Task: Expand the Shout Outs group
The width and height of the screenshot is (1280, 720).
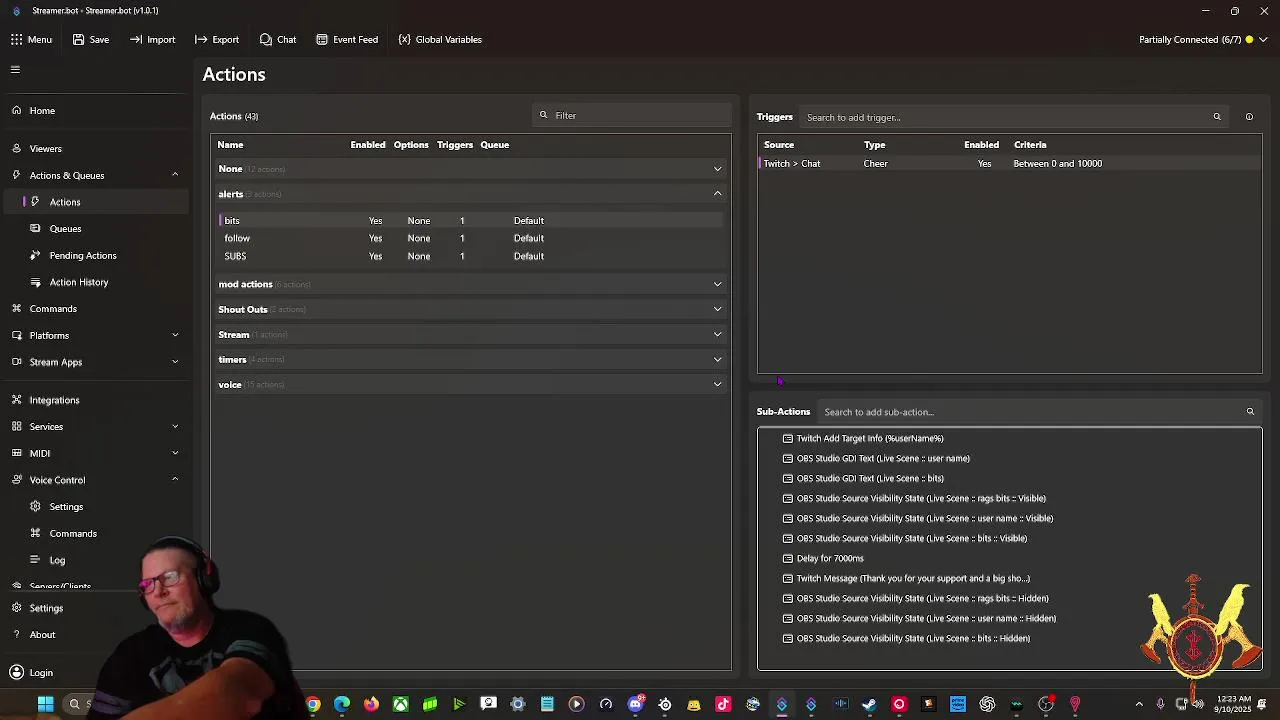Action: coord(470,309)
